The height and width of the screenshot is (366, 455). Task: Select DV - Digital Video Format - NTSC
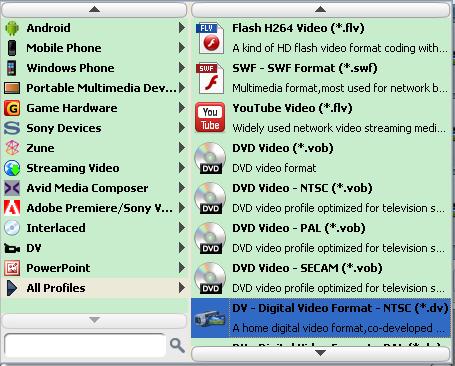(x=321, y=318)
